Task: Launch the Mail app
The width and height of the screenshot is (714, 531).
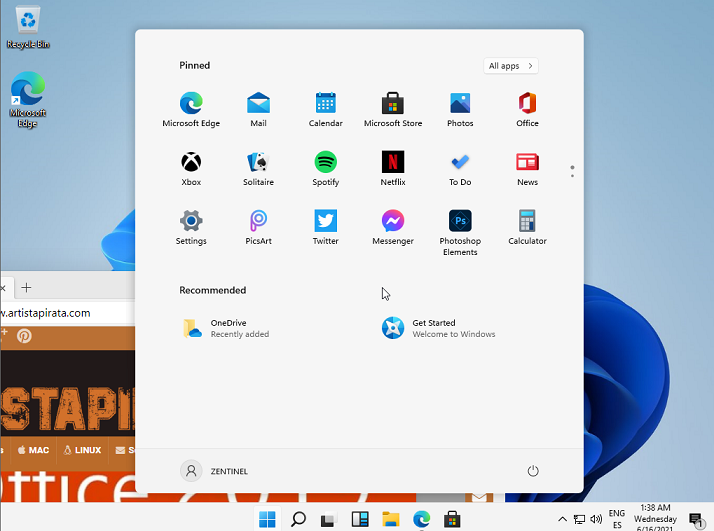Action: pyautogui.click(x=258, y=109)
